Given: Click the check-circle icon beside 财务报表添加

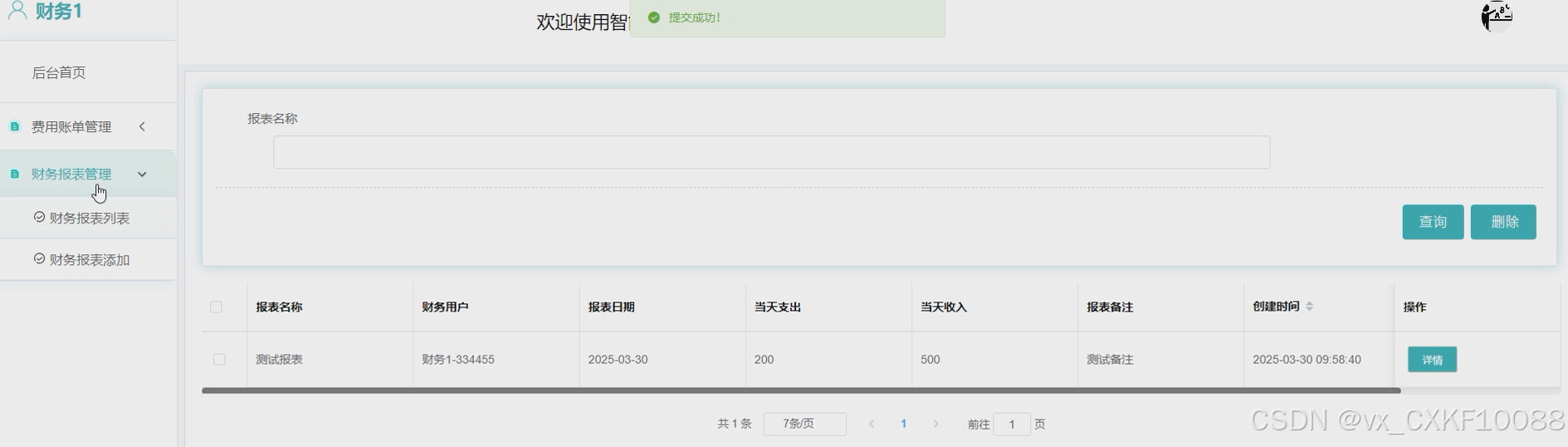Looking at the screenshot, I should [x=39, y=258].
